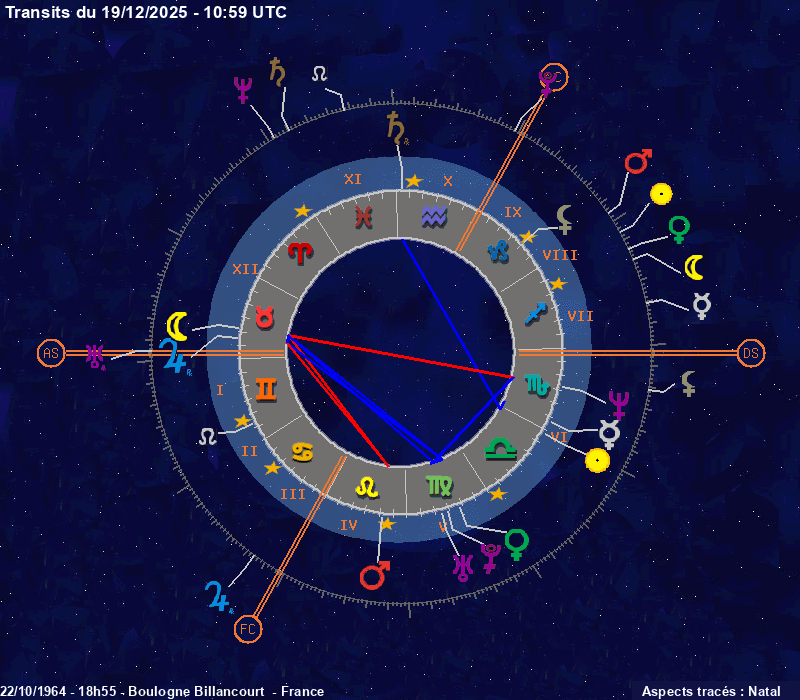The height and width of the screenshot is (700, 800).
Task: Click the "Transits du 19/12/2025" title
Action: coord(146,12)
